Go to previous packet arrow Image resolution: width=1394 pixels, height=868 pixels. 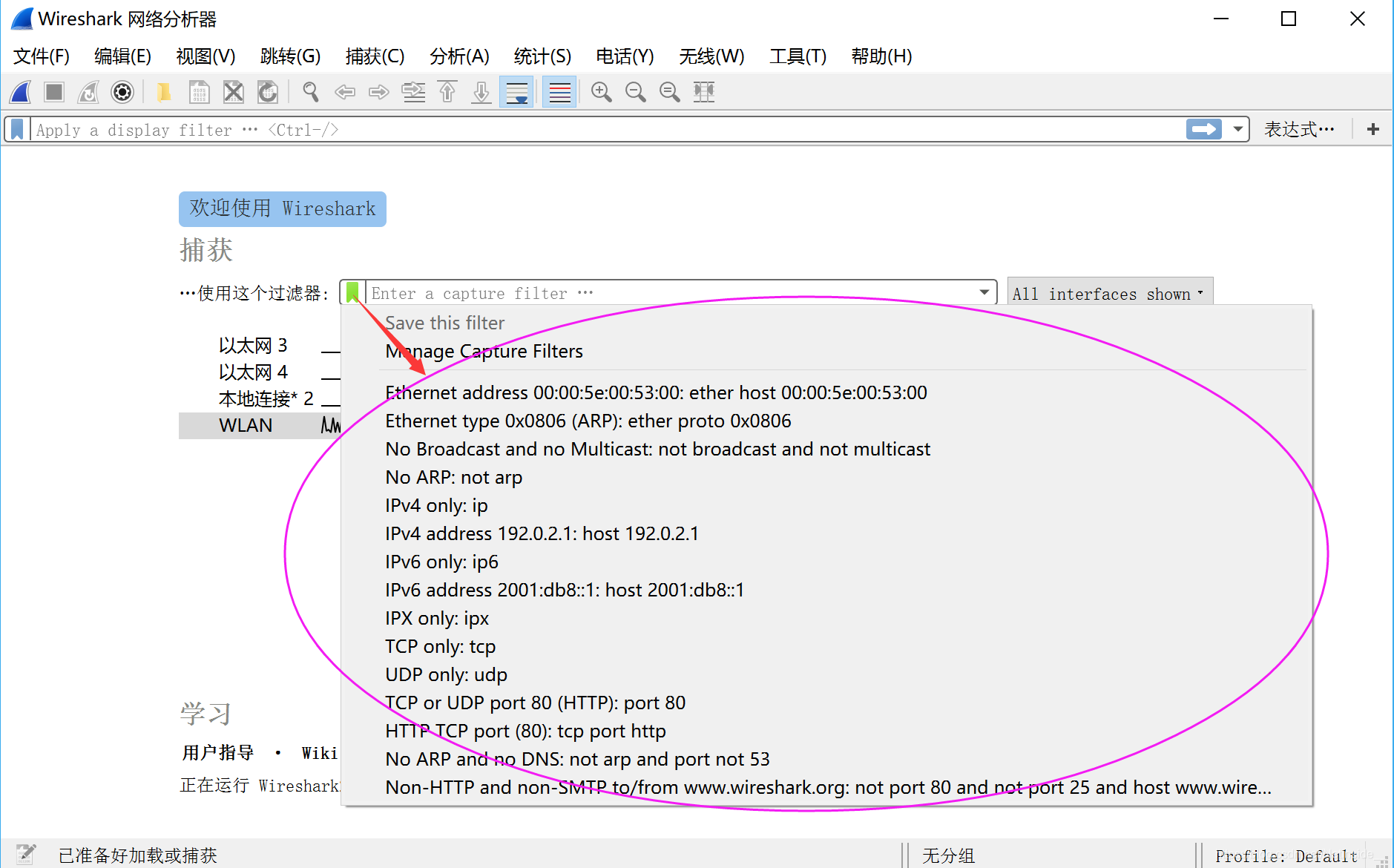[345, 92]
